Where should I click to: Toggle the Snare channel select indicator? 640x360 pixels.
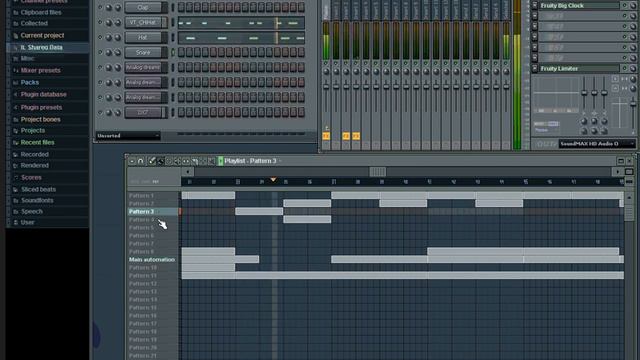[x=172, y=52]
